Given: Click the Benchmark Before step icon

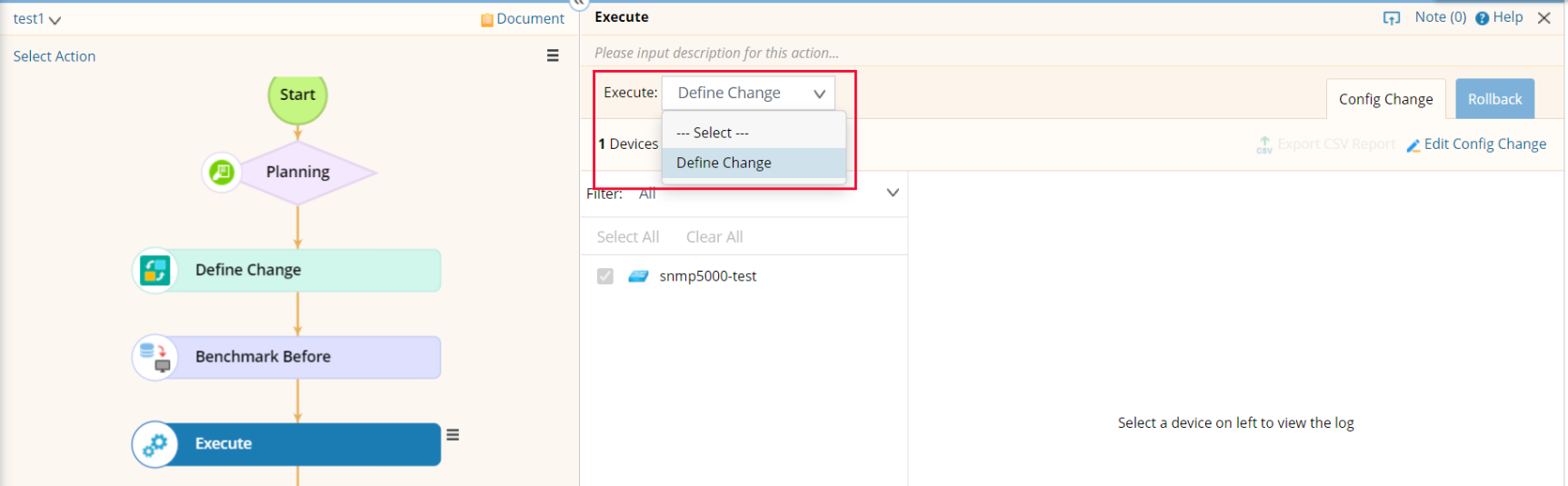Looking at the screenshot, I should tap(155, 357).
